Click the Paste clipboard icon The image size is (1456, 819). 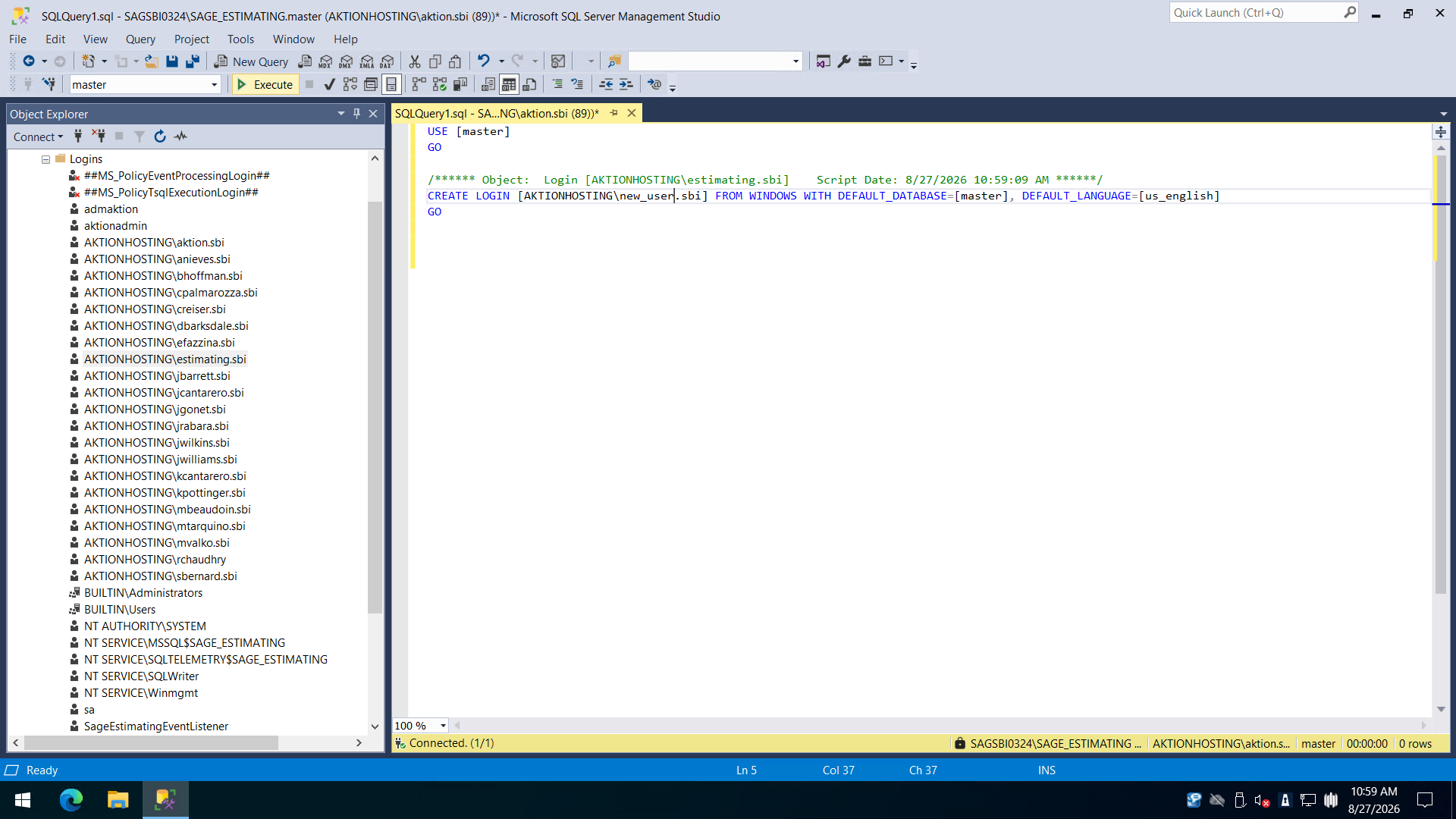click(456, 61)
